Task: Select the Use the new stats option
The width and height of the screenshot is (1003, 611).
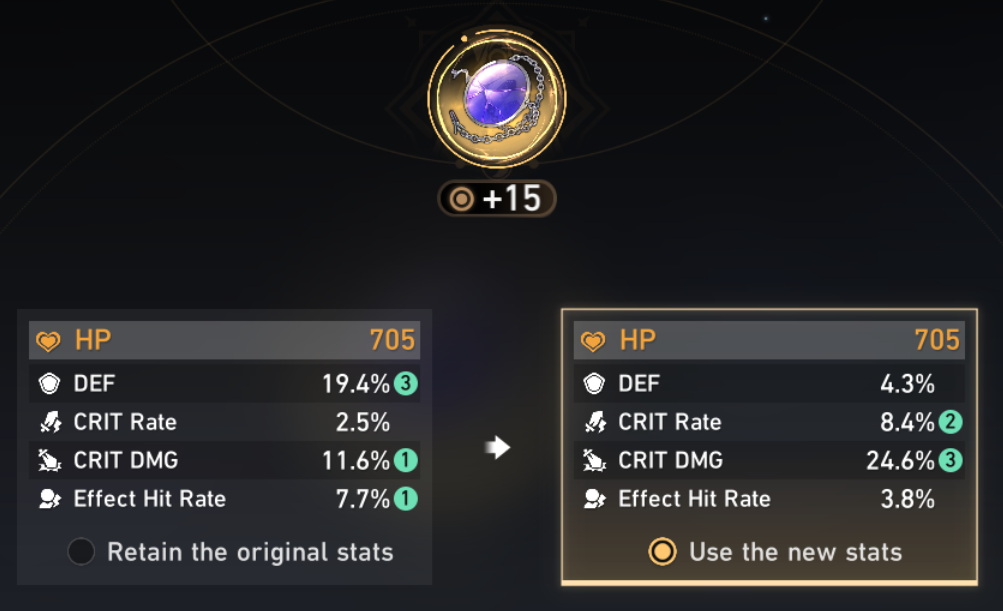Action: (770, 551)
